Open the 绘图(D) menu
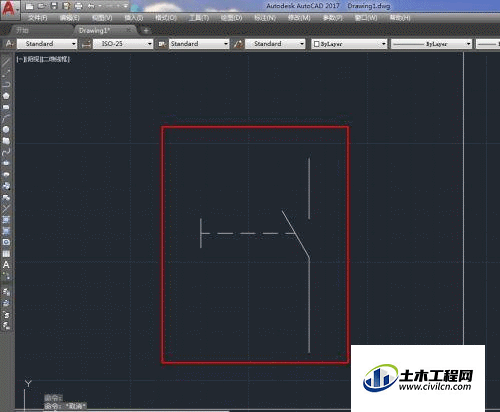500x412 pixels. click(231, 18)
